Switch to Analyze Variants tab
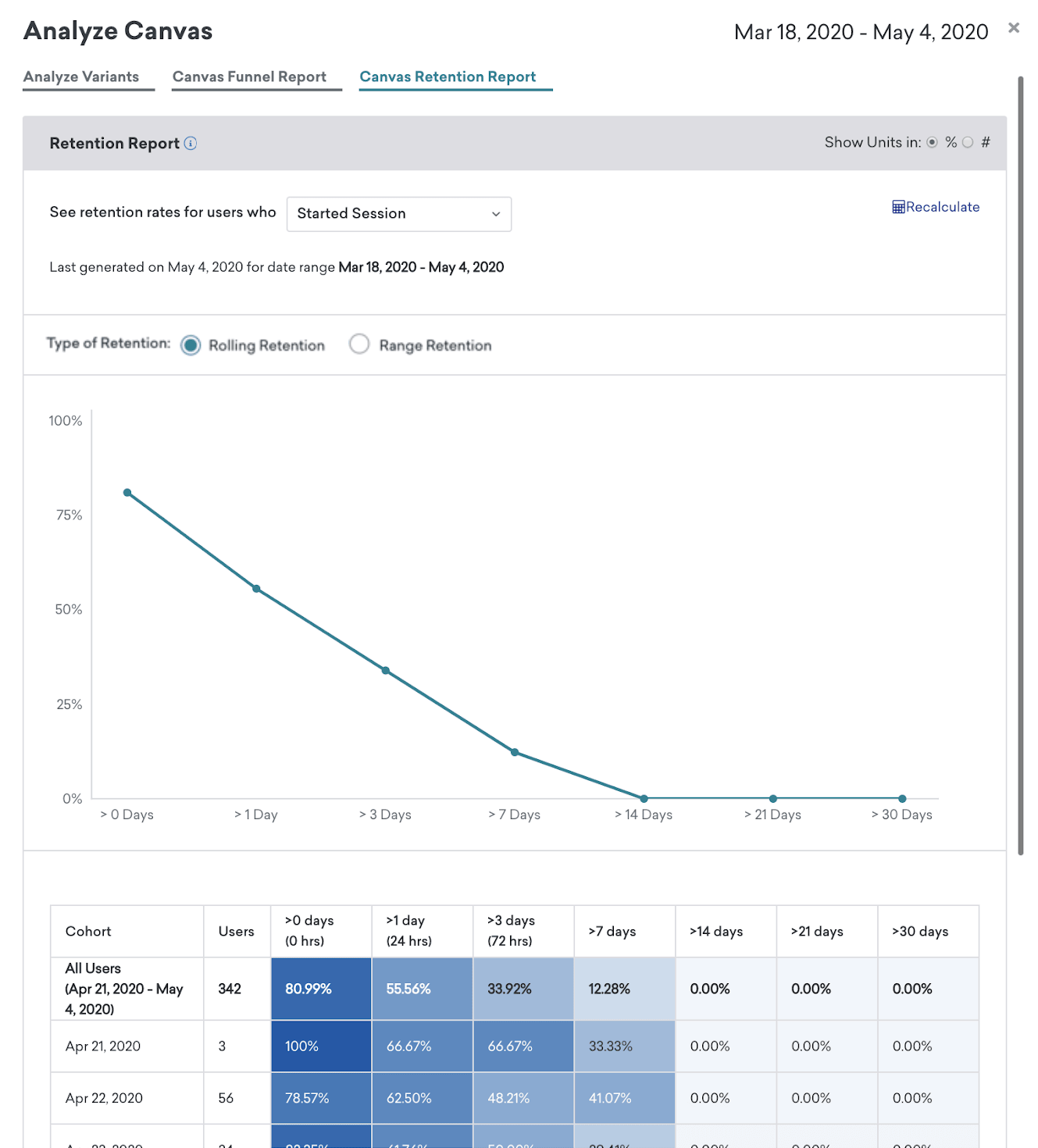 pos(81,77)
